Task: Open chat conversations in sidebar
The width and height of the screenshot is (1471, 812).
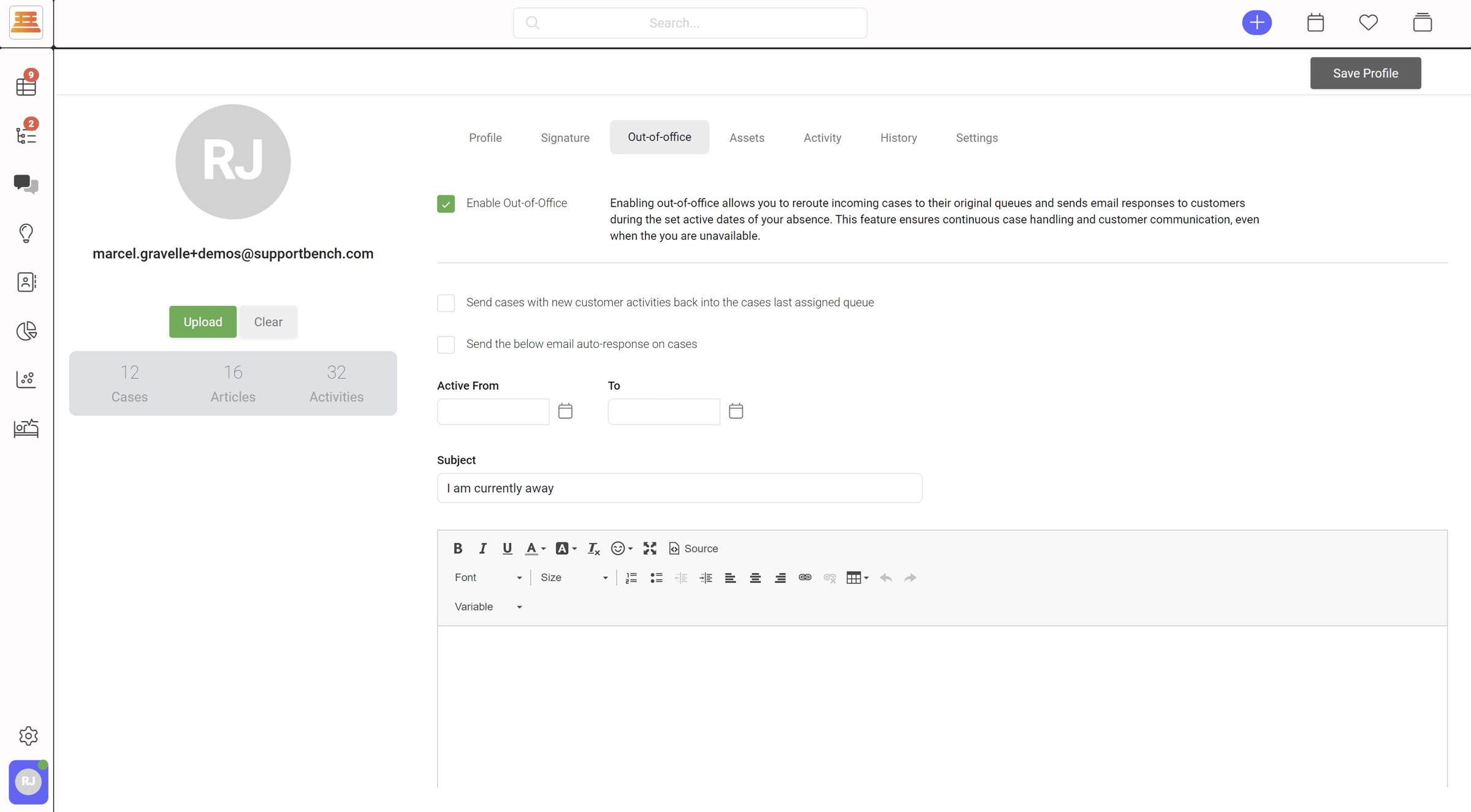Action: click(x=26, y=183)
